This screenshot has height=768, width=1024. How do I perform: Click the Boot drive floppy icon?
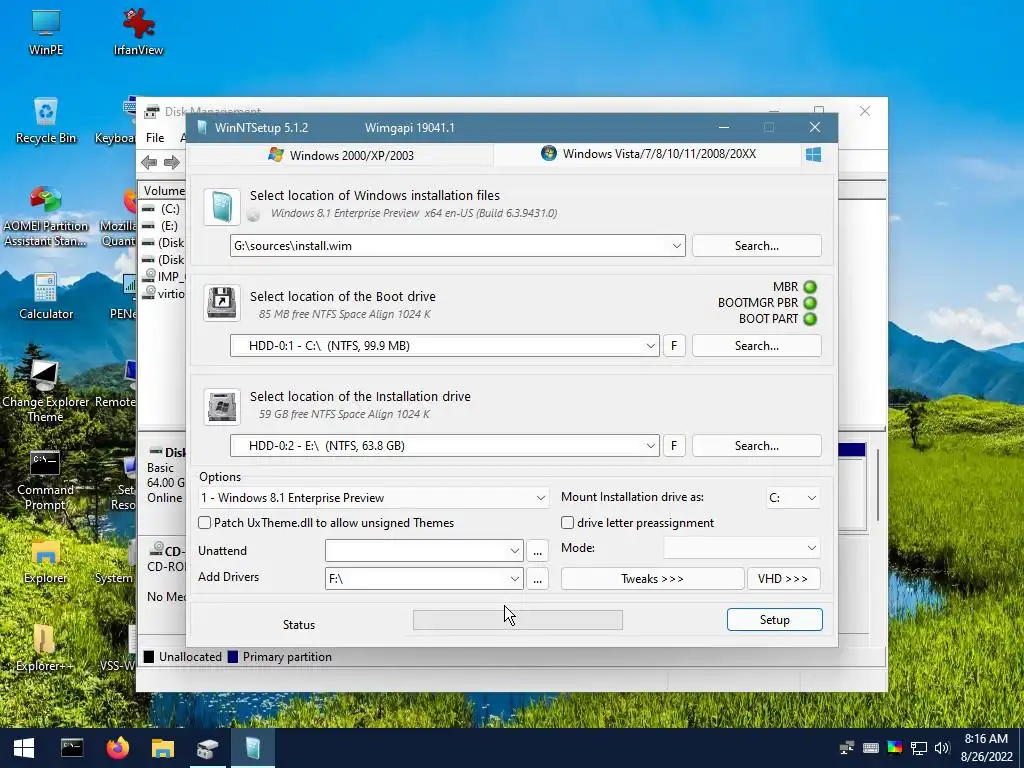(222, 303)
